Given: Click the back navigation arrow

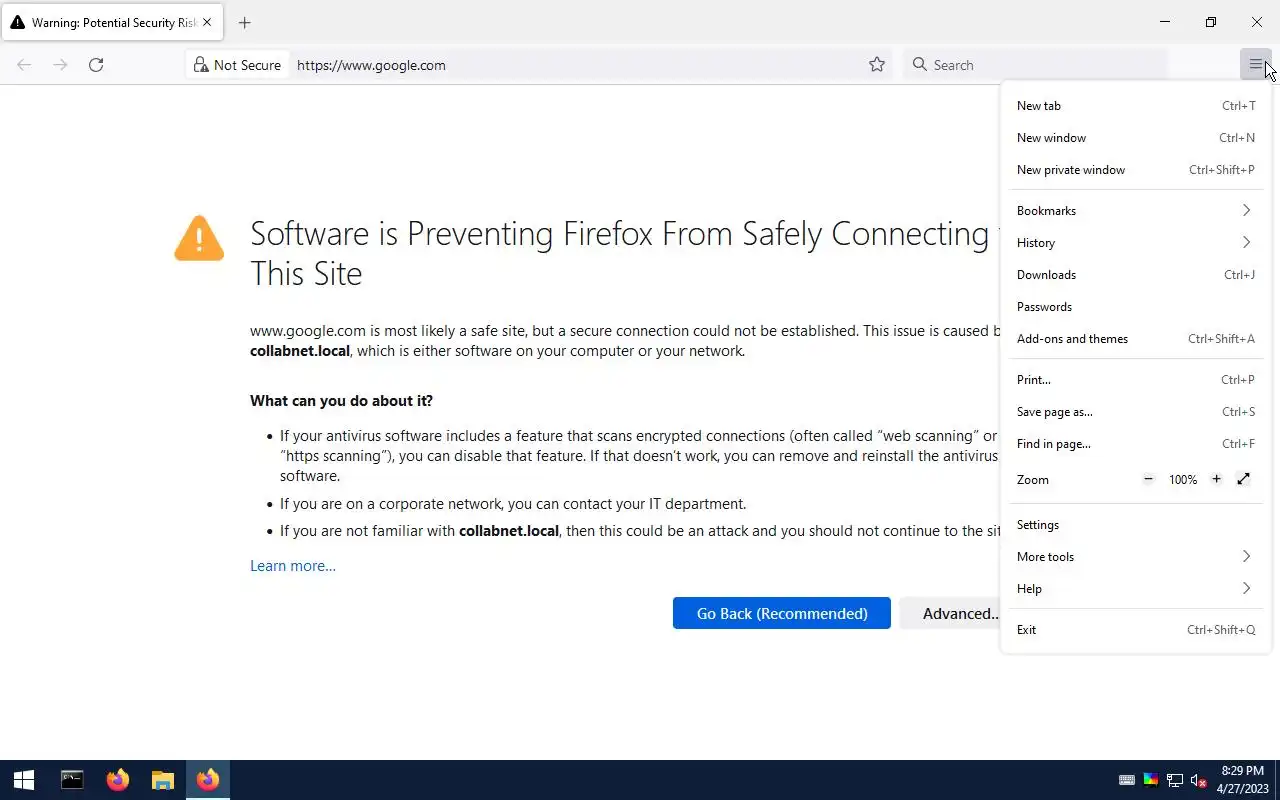Looking at the screenshot, I should pos(24,65).
